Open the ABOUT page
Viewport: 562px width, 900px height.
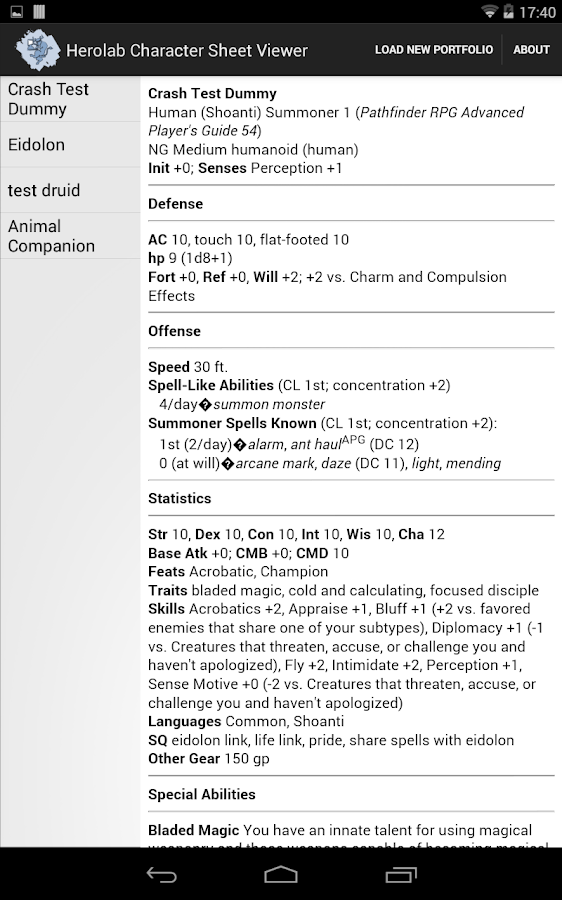(x=532, y=50)
